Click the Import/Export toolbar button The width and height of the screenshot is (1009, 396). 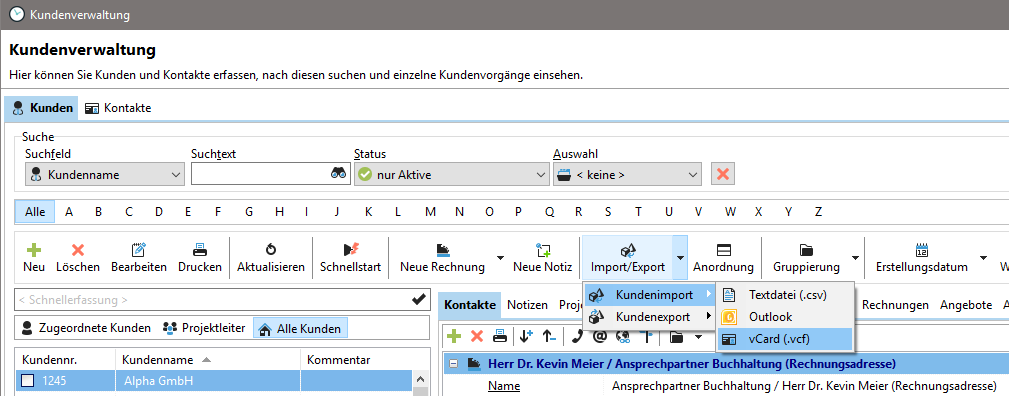(x=627, y=257)
